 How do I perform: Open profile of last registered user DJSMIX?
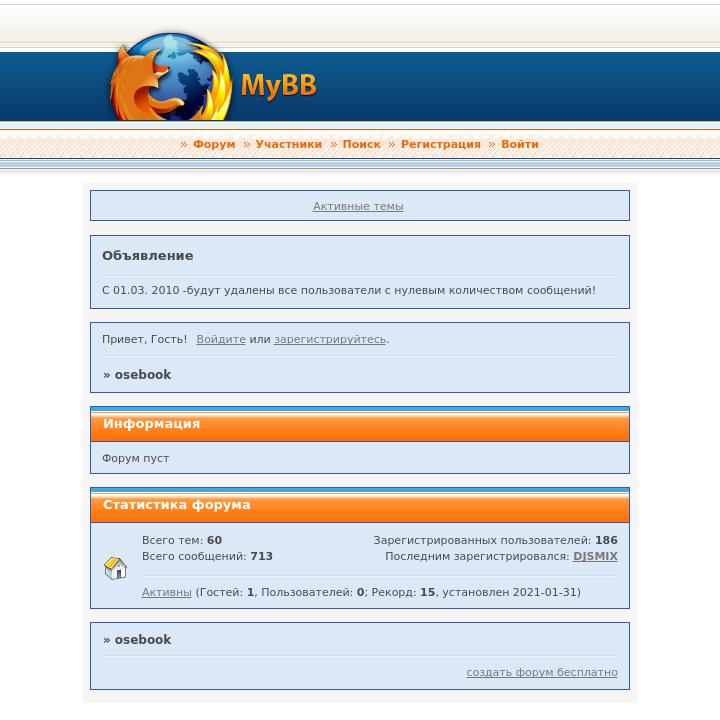(x=595, y=556)
